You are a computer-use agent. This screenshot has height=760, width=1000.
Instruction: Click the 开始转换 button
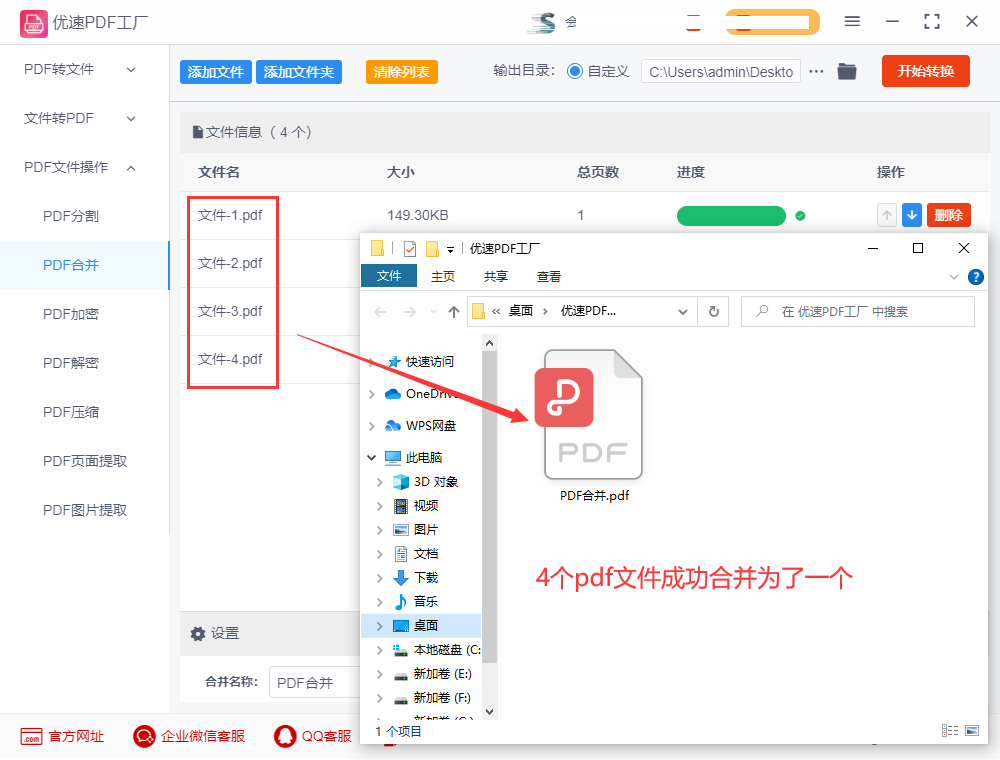(x=925, y=71)
